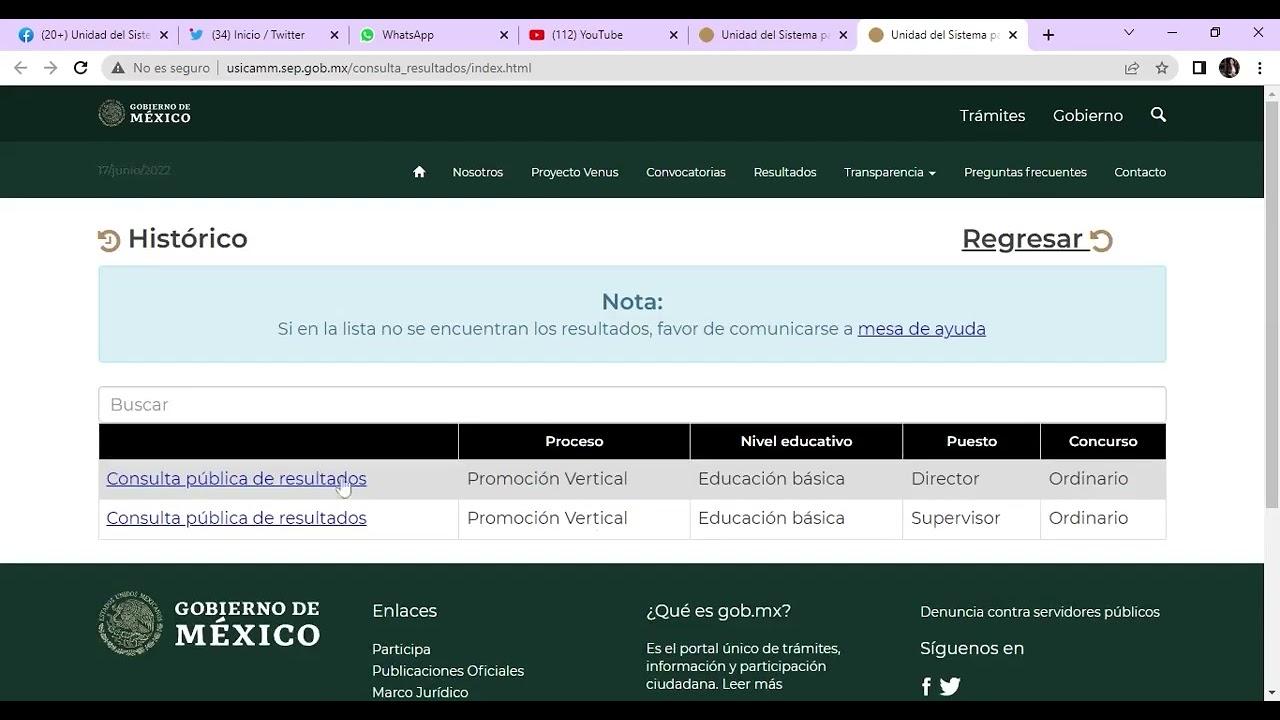Reload the page with the refresh icon

pos(80,68)
